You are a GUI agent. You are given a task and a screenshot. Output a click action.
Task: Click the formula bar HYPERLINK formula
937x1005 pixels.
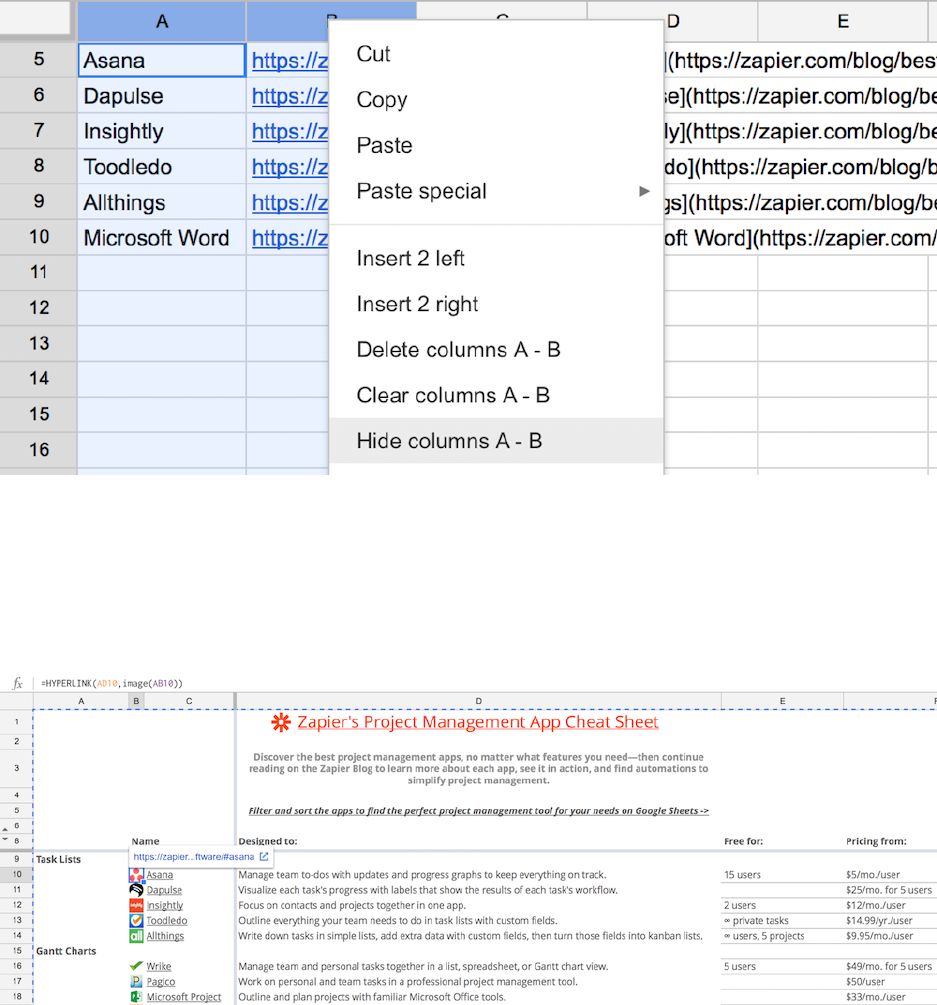point(112,683)
